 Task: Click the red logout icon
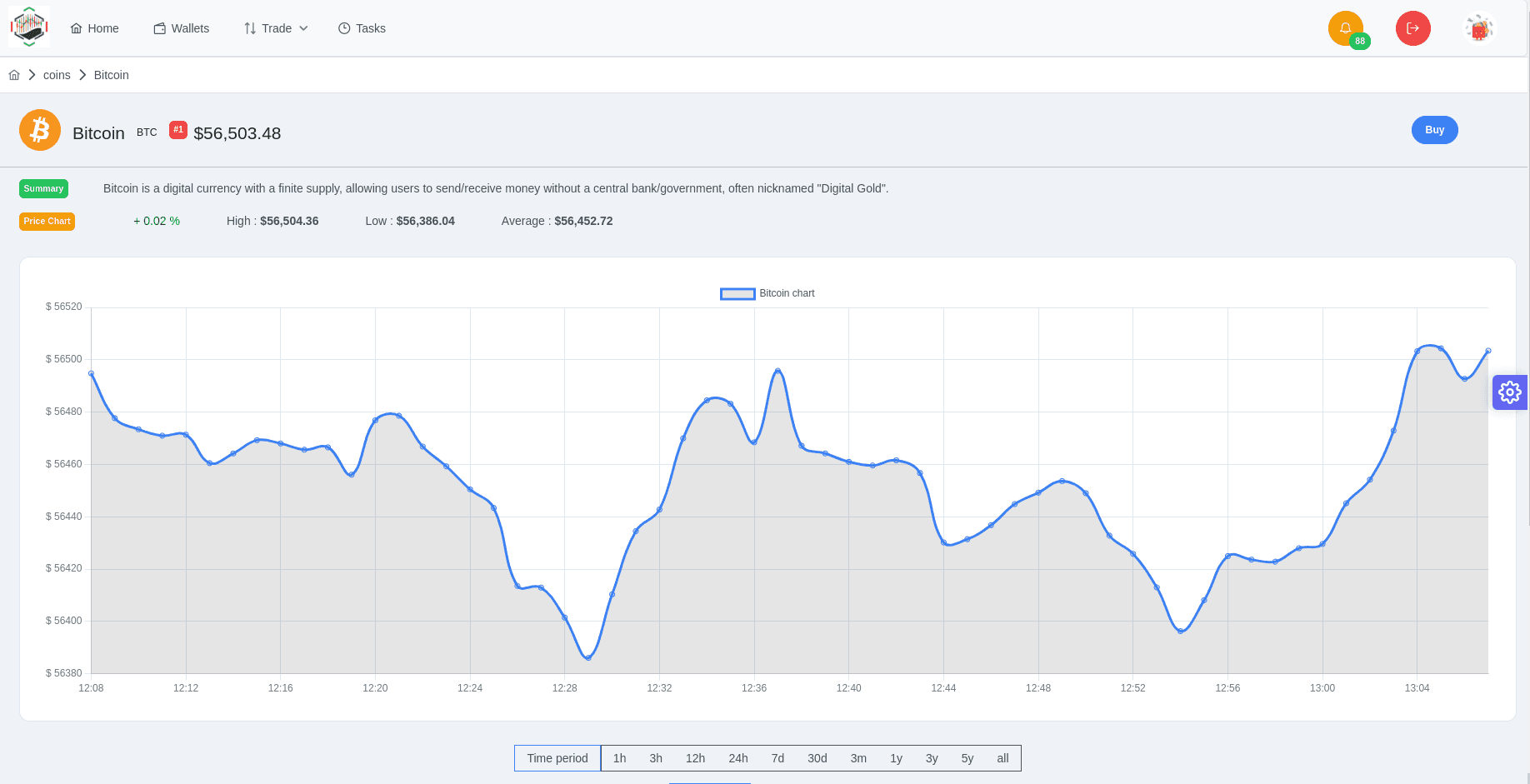click(x=1412, y=28)
